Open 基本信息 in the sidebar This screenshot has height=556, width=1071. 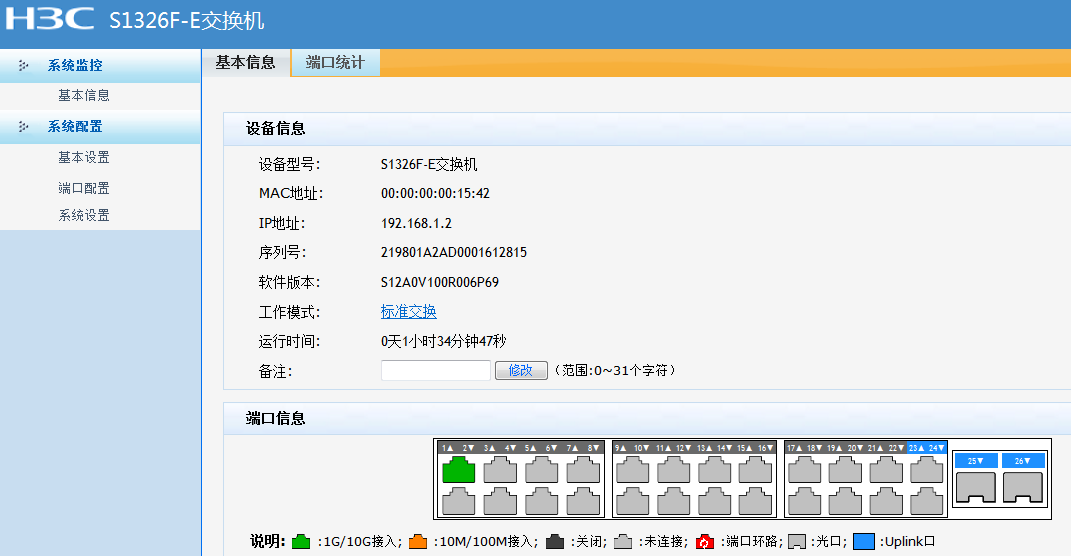click(84, 96)
